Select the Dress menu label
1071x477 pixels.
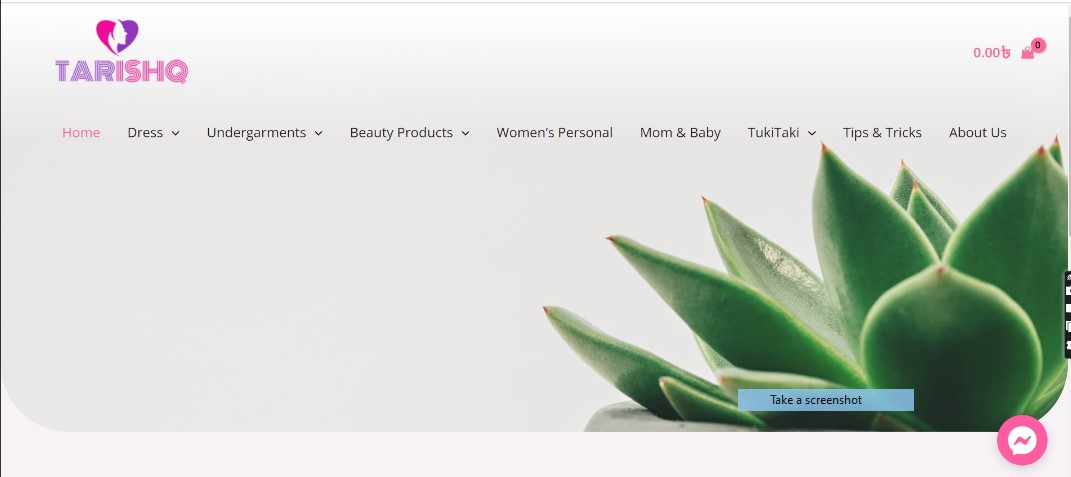145,133
